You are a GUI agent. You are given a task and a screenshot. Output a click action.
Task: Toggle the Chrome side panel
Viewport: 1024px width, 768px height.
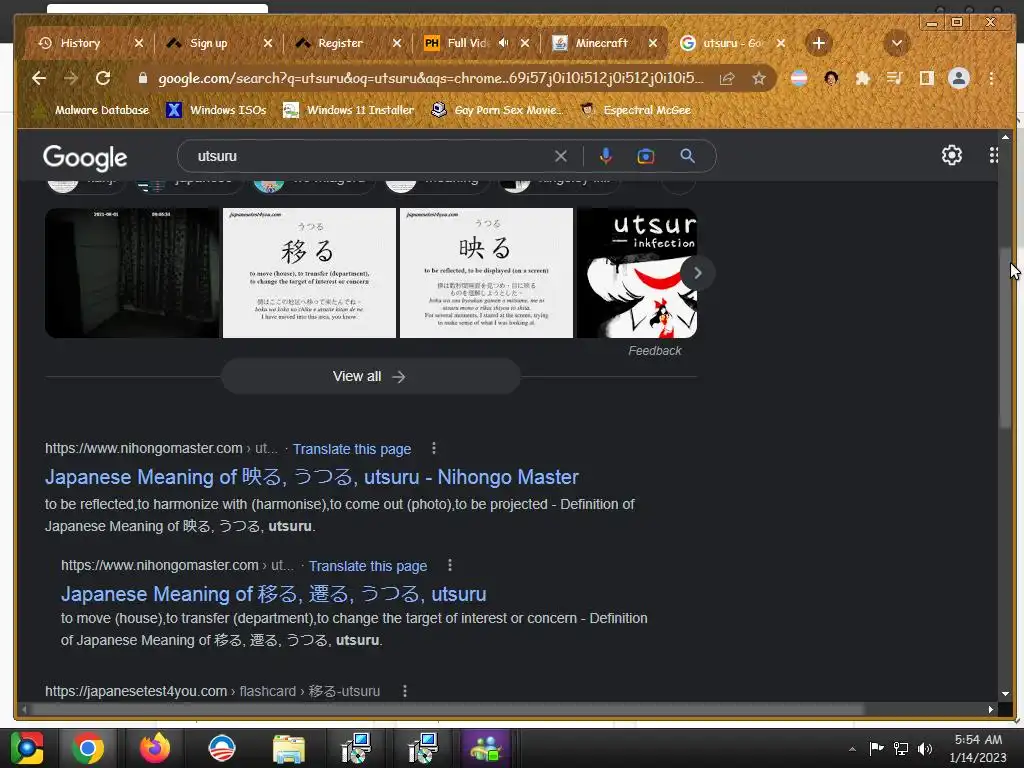926,78
